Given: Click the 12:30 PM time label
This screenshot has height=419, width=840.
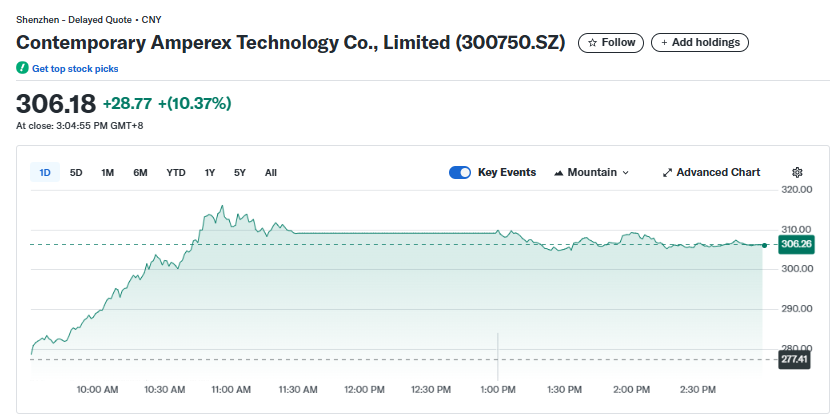Looking at the screenshot, I should tap(431, 390).
